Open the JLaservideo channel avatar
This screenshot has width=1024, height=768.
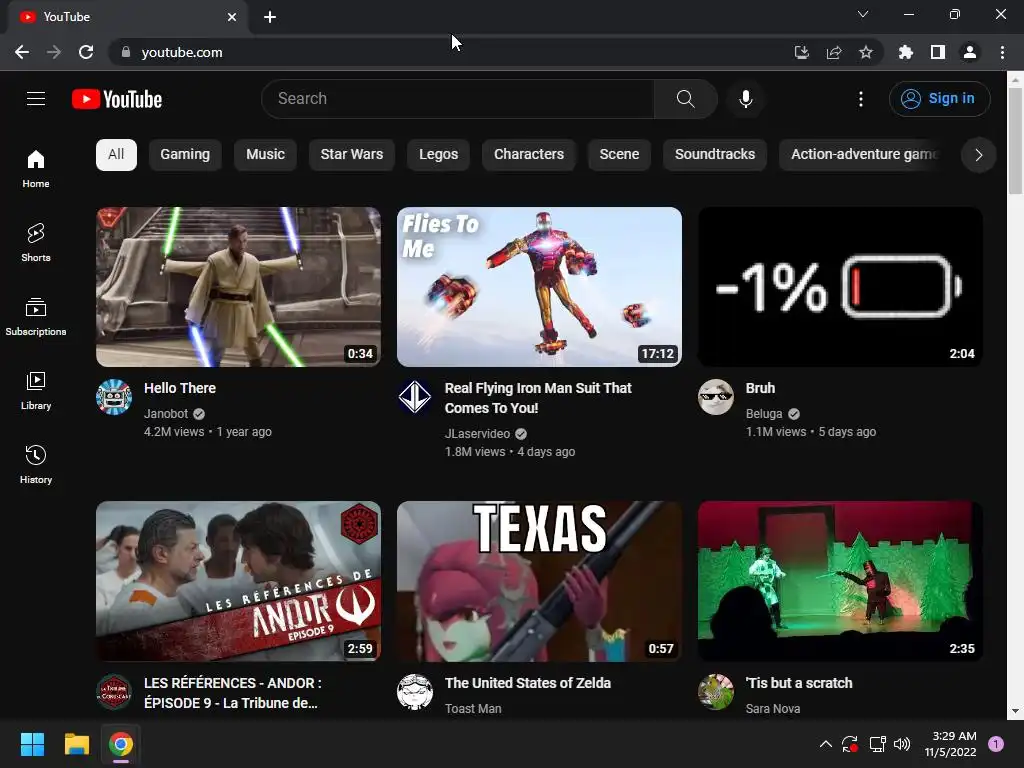(x=415, y=396)
